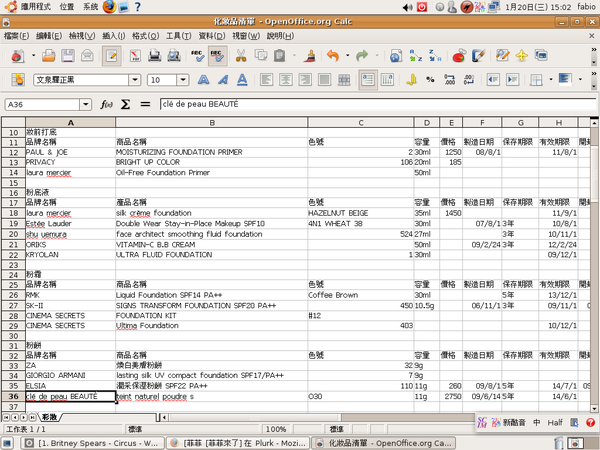Image resolution: width=600 pixels, height=450 pixels.
Task: Click the Paste clipboard icon
Action: (x=280, y=56)
